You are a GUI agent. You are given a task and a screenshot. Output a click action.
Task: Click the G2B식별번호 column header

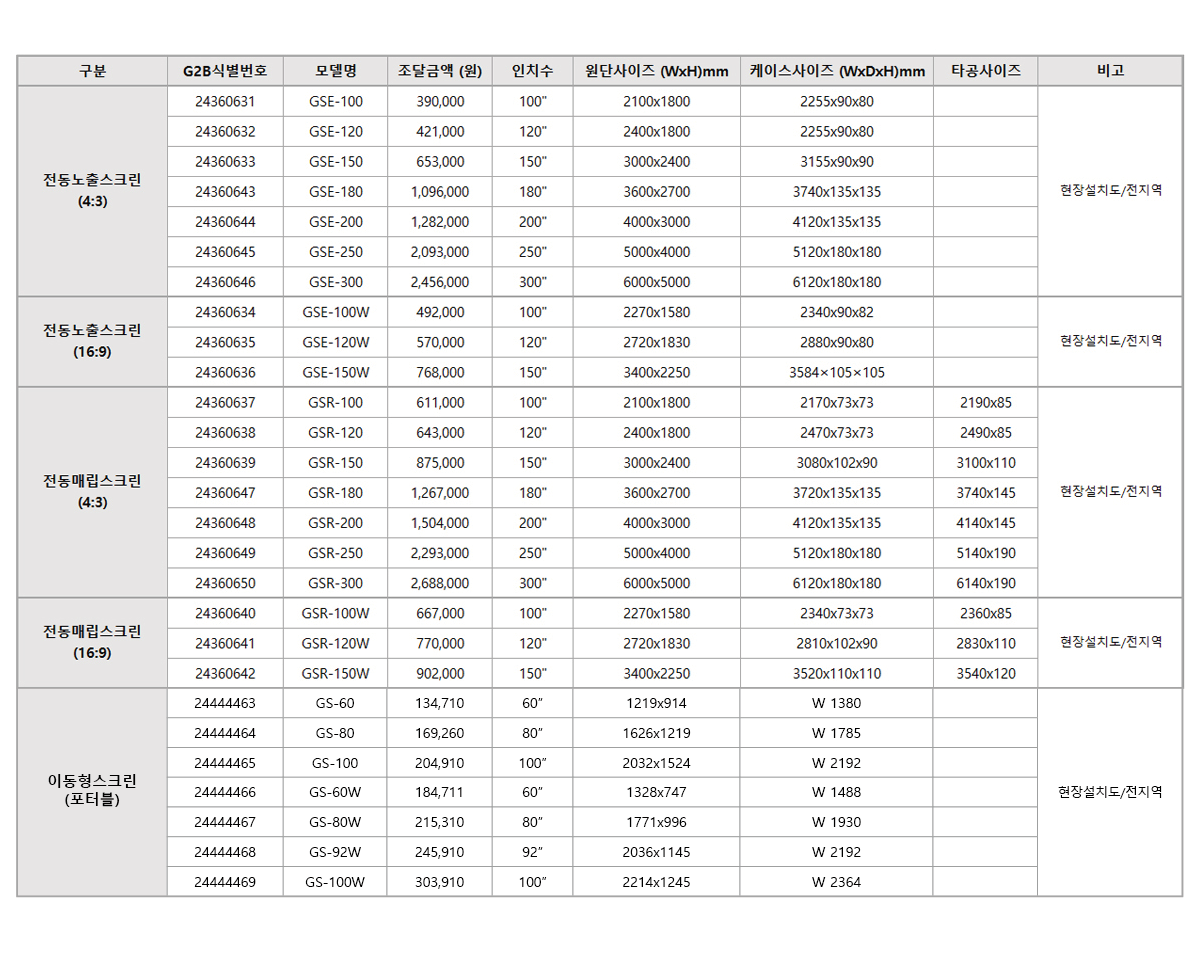tap(225, 71)
